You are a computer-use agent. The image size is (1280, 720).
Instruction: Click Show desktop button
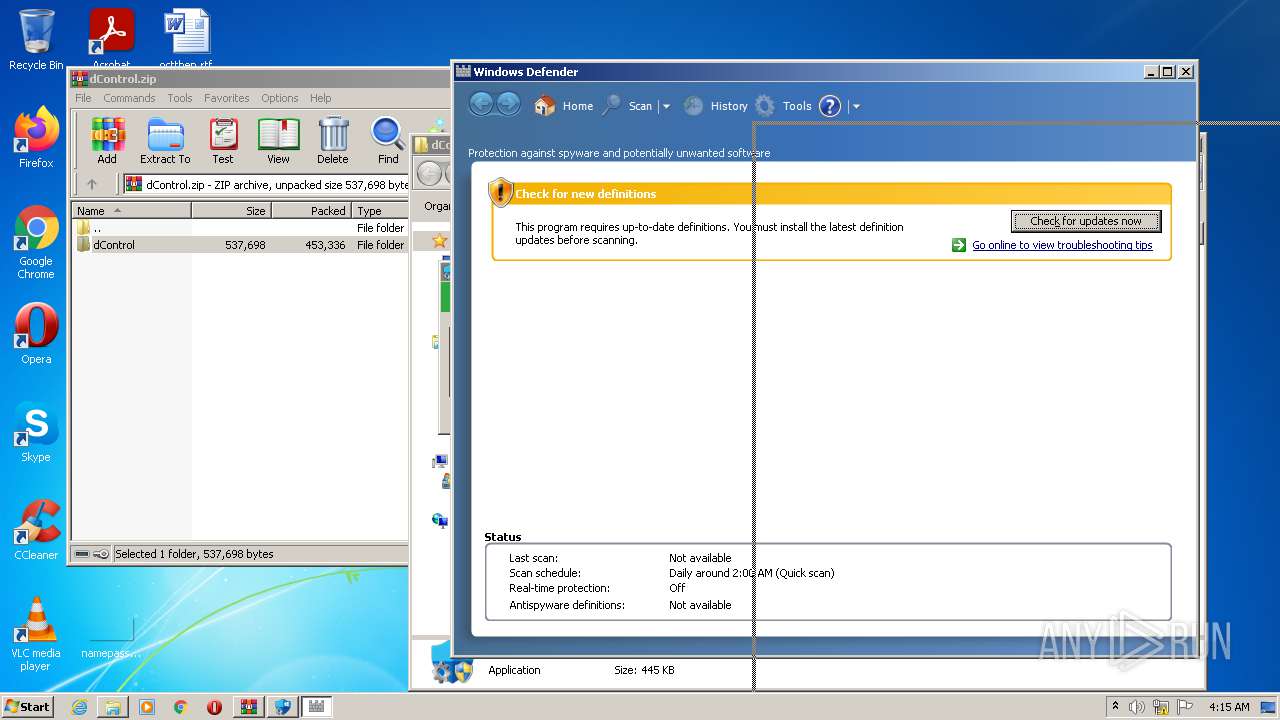pyautogui.click(x=1270, y=707)
